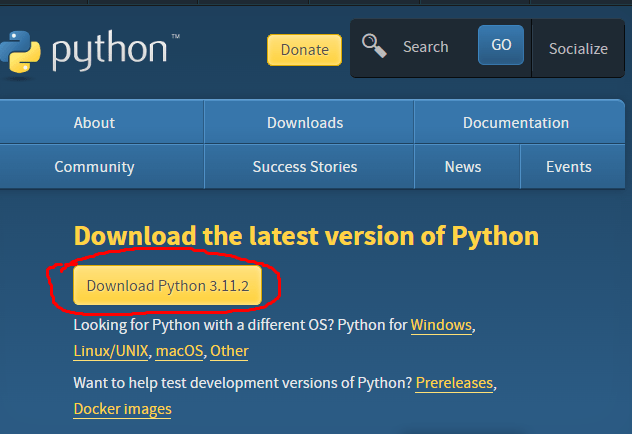
Task: Open the Socialize menu
Action: [578, 48]
